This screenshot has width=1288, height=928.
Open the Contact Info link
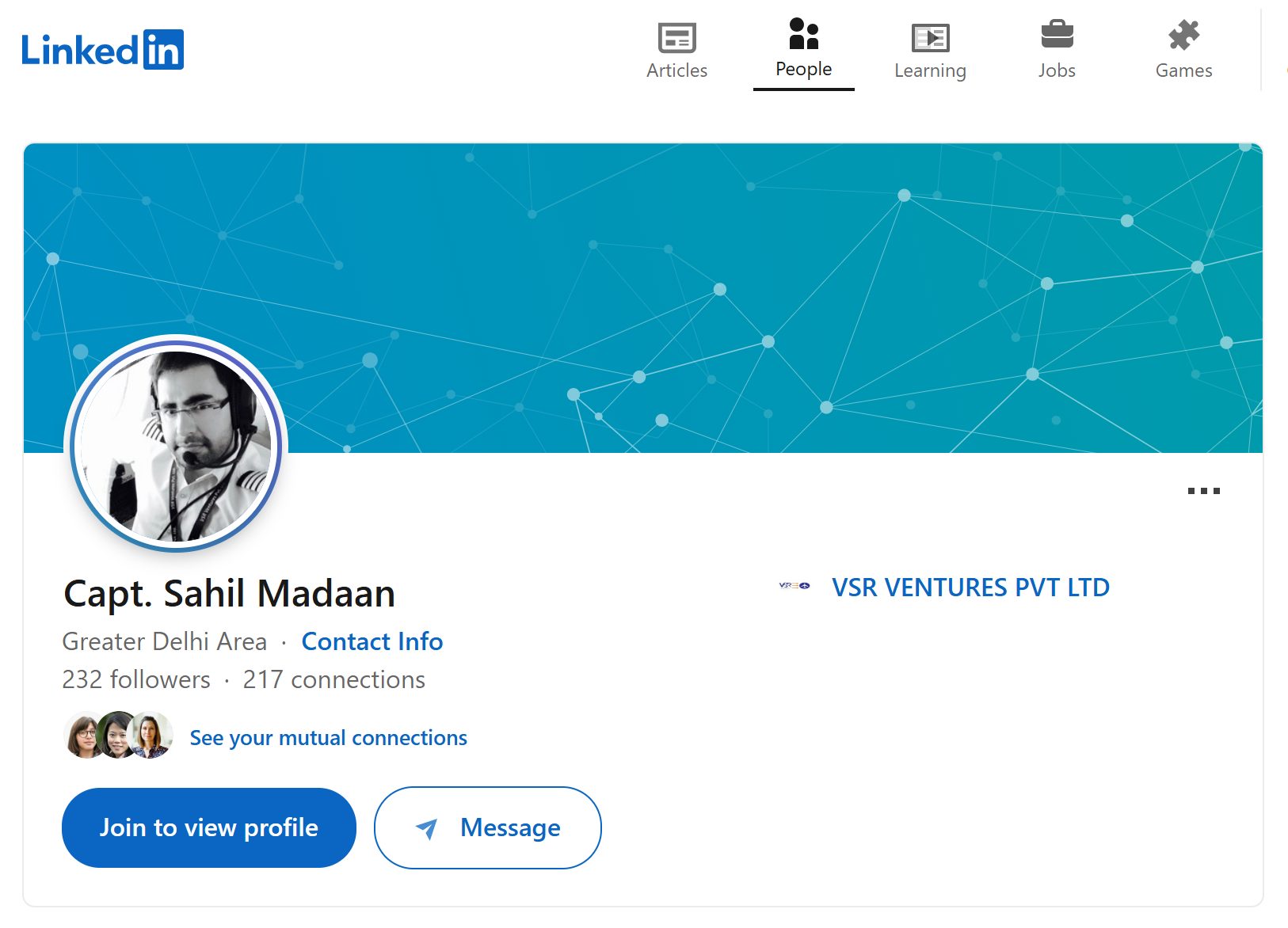coord(372,641)
